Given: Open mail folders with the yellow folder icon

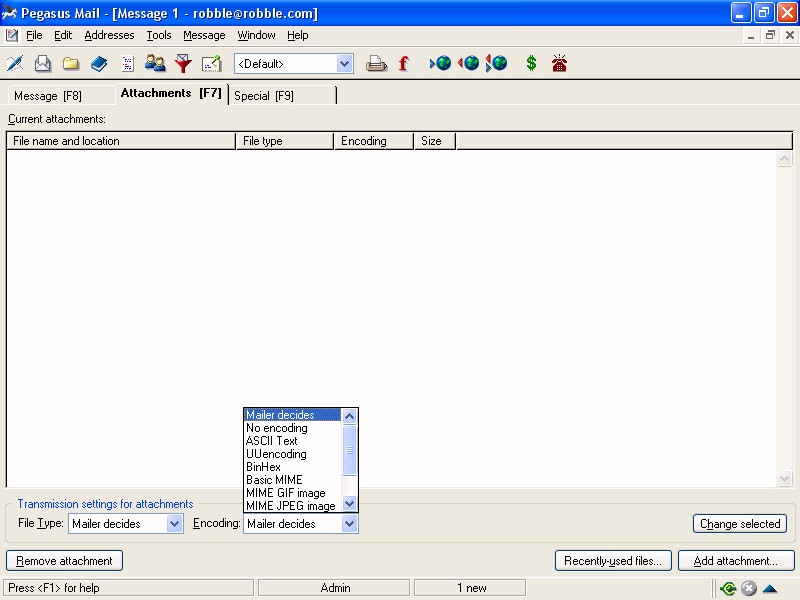Looking at the screenshot, I should pos(71,64).
